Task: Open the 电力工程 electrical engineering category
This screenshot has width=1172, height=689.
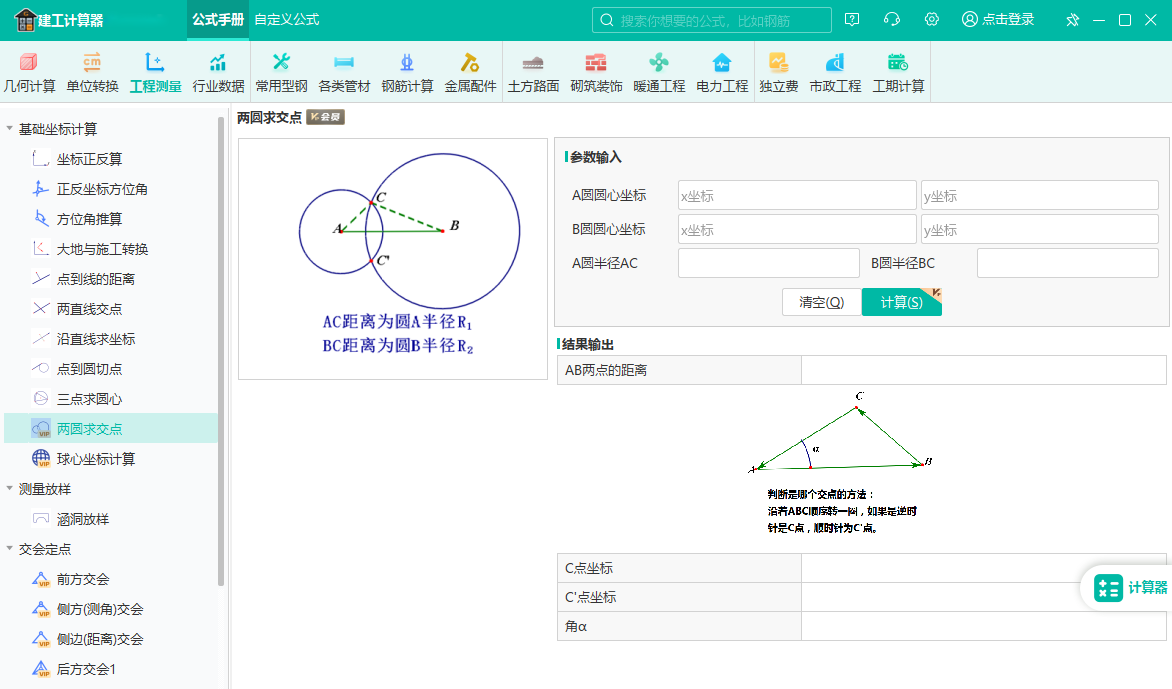Action: [722, 72]
